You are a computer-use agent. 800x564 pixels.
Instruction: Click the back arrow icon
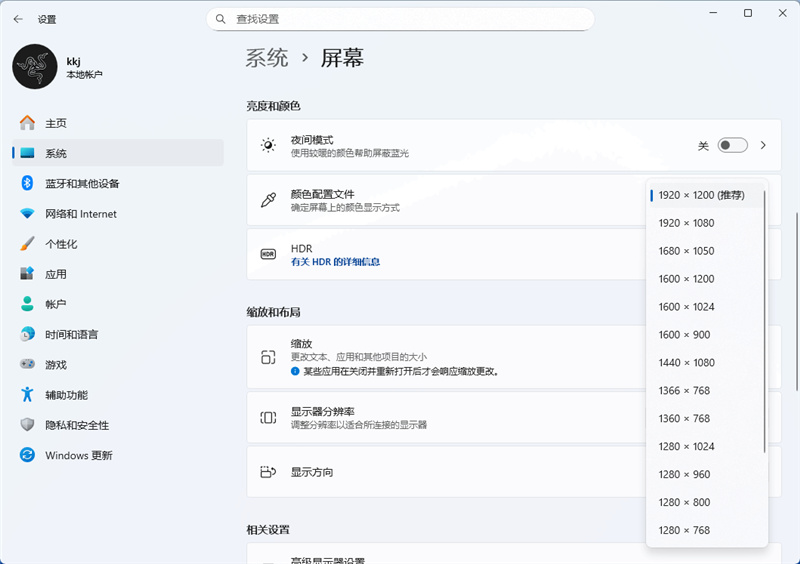coord(18,19)
